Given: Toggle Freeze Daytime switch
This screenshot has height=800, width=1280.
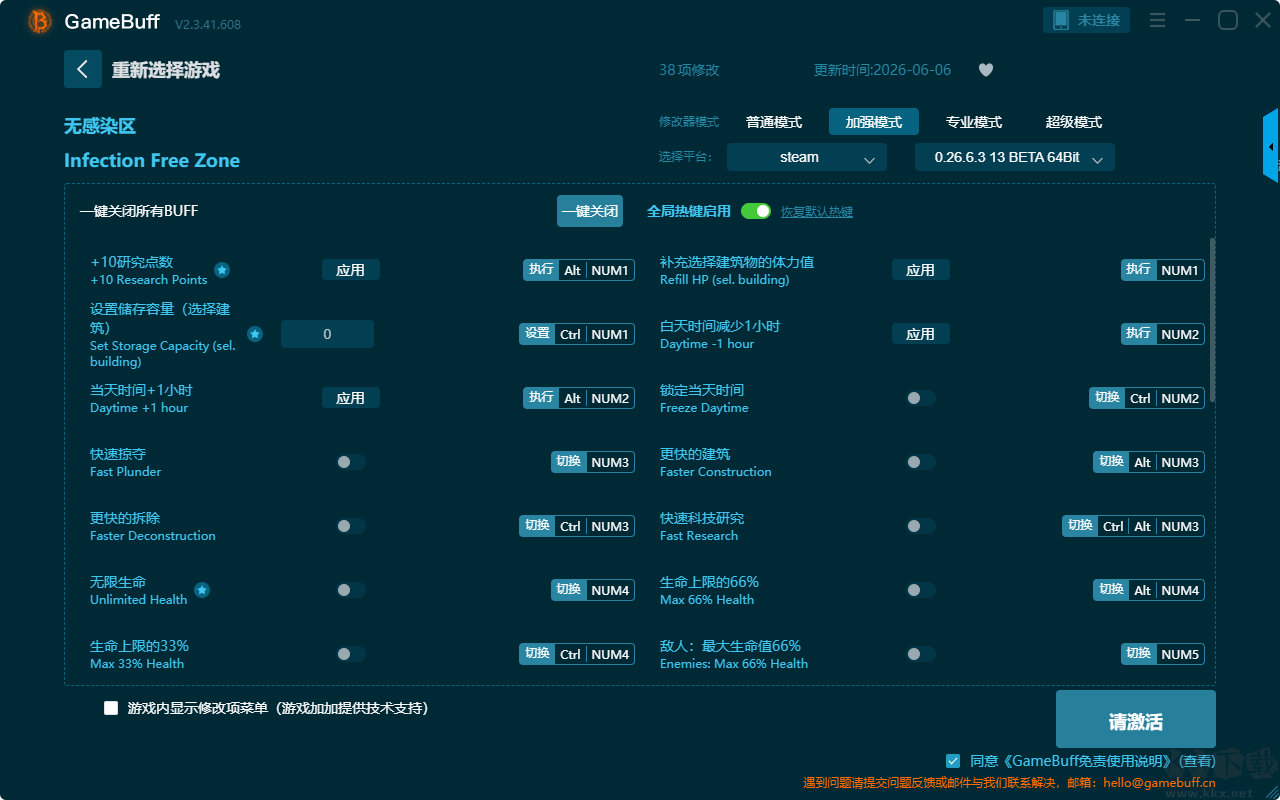Looking at the screenshot, I should pyautogui.click(x=921, y=398).
